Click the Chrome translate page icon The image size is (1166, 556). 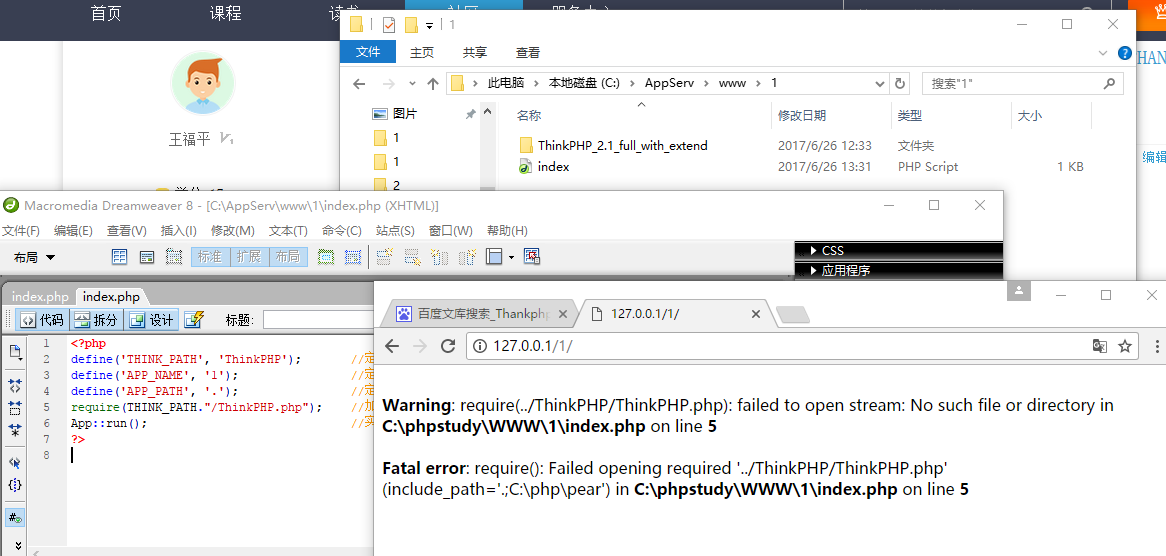click(1099, 346)
